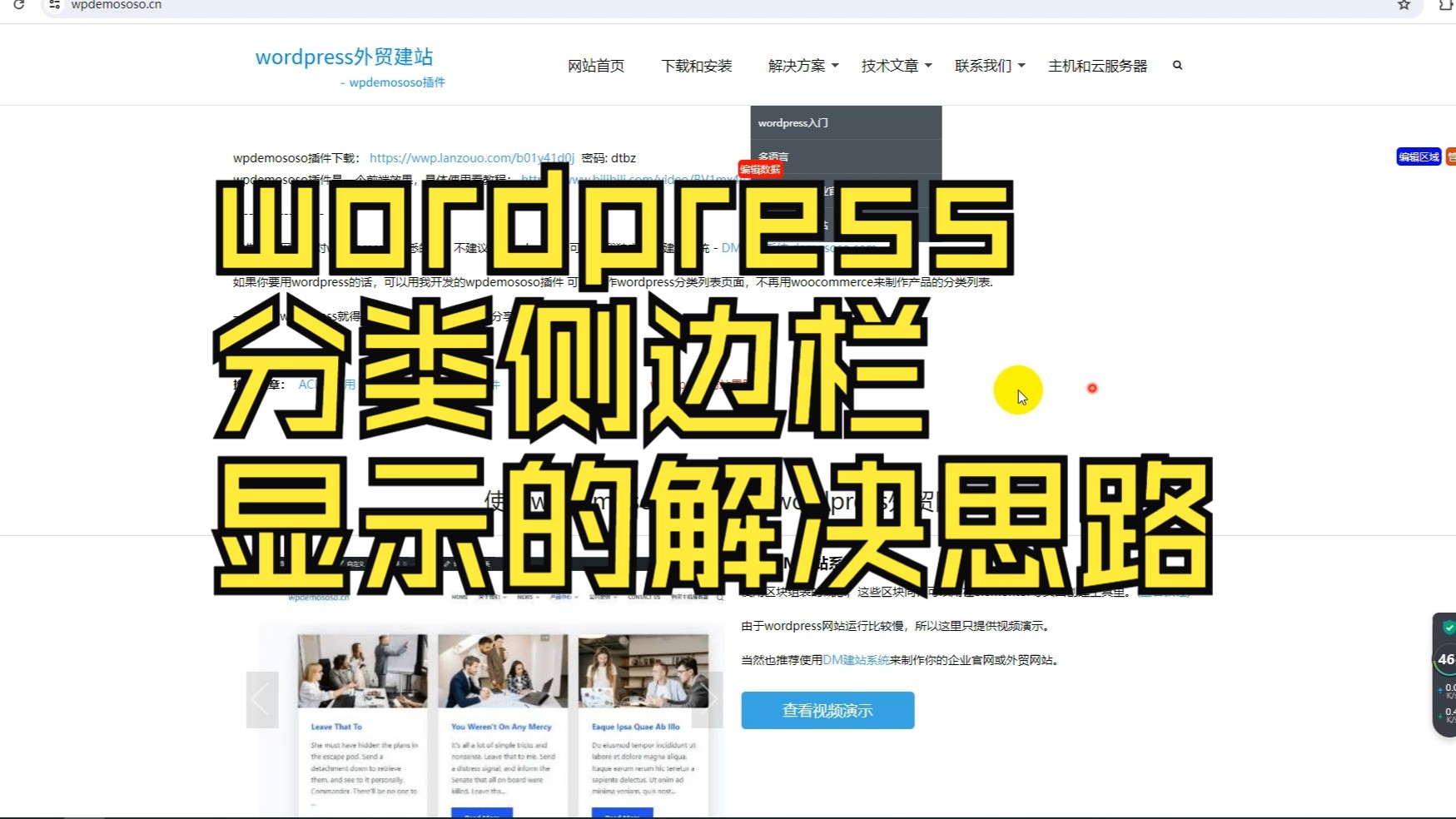Open the DM建站系统 link
Screen dimensions: 1456x819
(856, 660)
